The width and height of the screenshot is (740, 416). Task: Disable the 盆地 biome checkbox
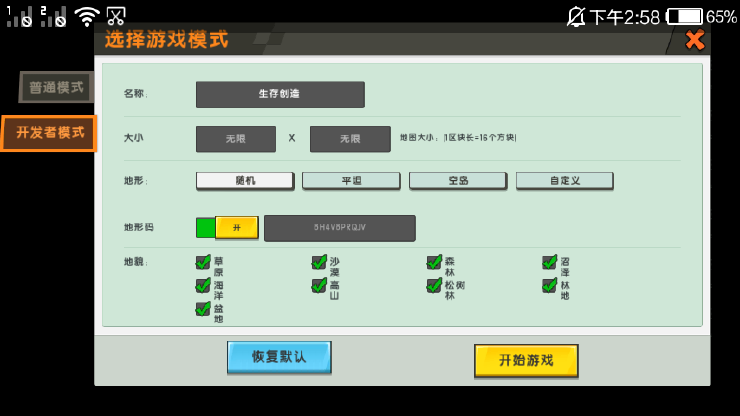click(x=203, y=309)
